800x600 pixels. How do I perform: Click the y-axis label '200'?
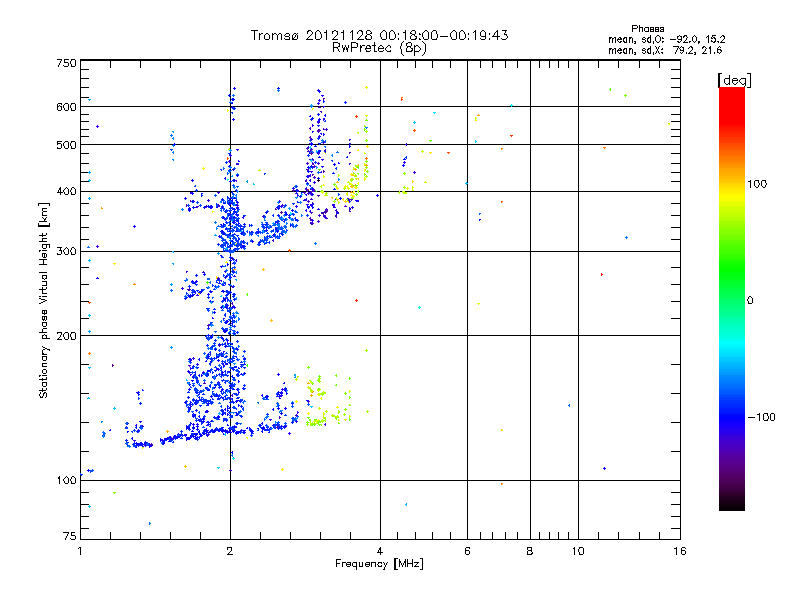[66, 336]
